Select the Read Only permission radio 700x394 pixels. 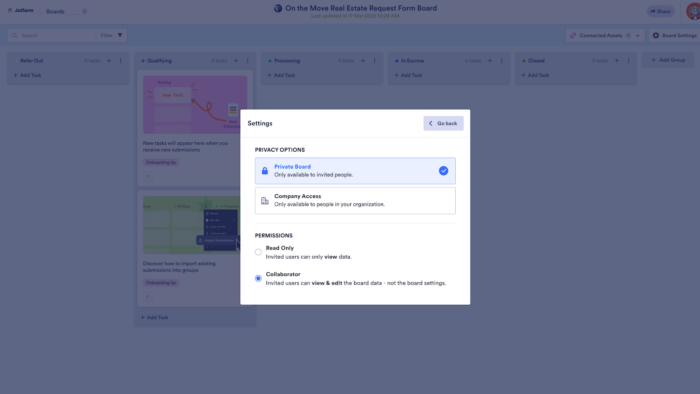tap(258, 252)
